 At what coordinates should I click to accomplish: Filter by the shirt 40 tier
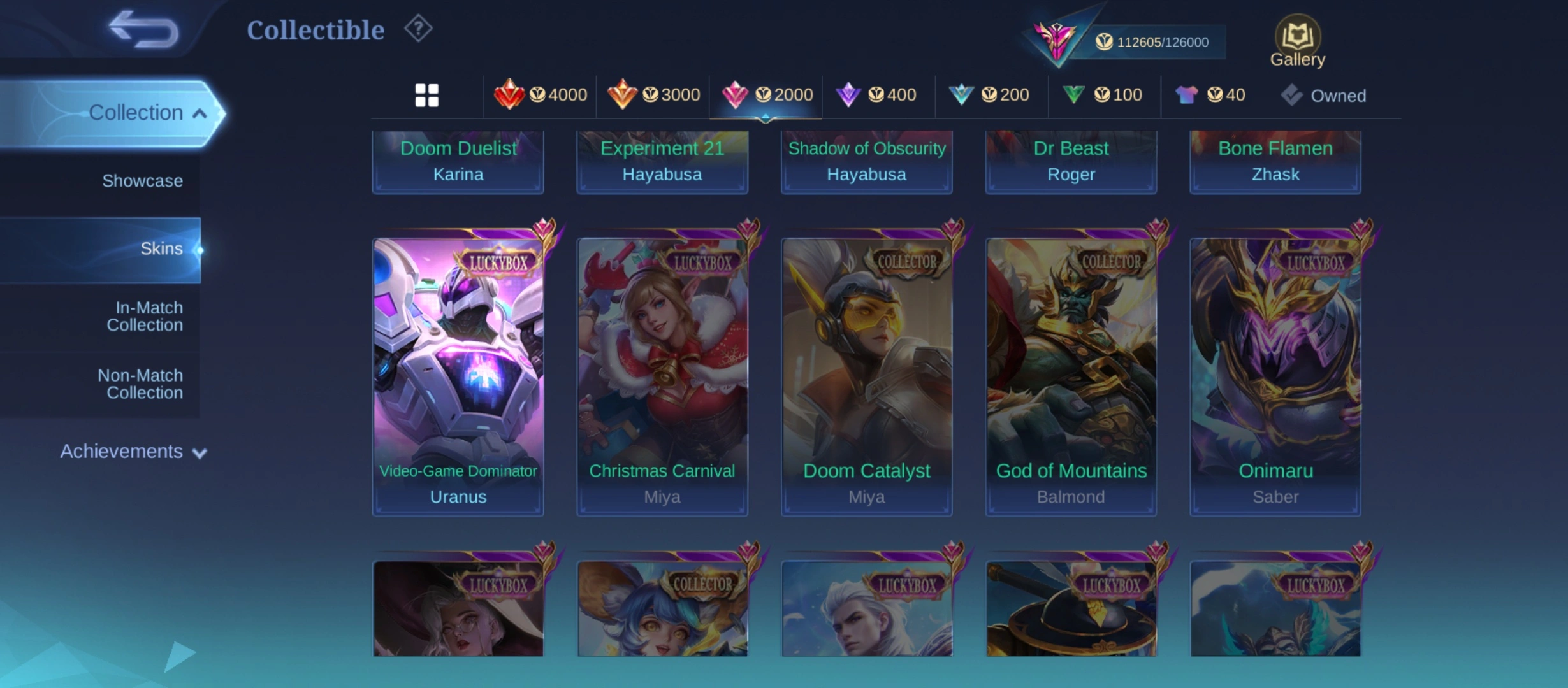(x=1210, y=95)
